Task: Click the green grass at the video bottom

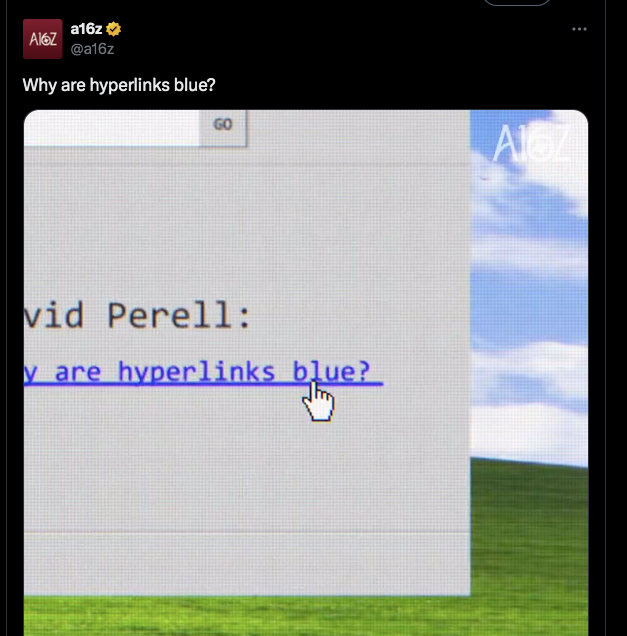Action: (x=306, y=617)
